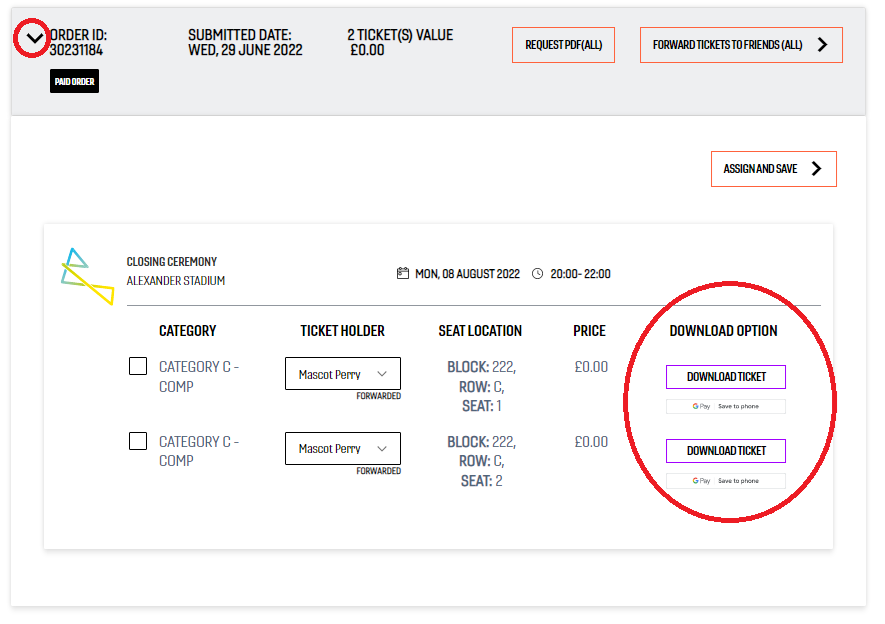Collapse the order 30231184 chevron

click(34, 38)
